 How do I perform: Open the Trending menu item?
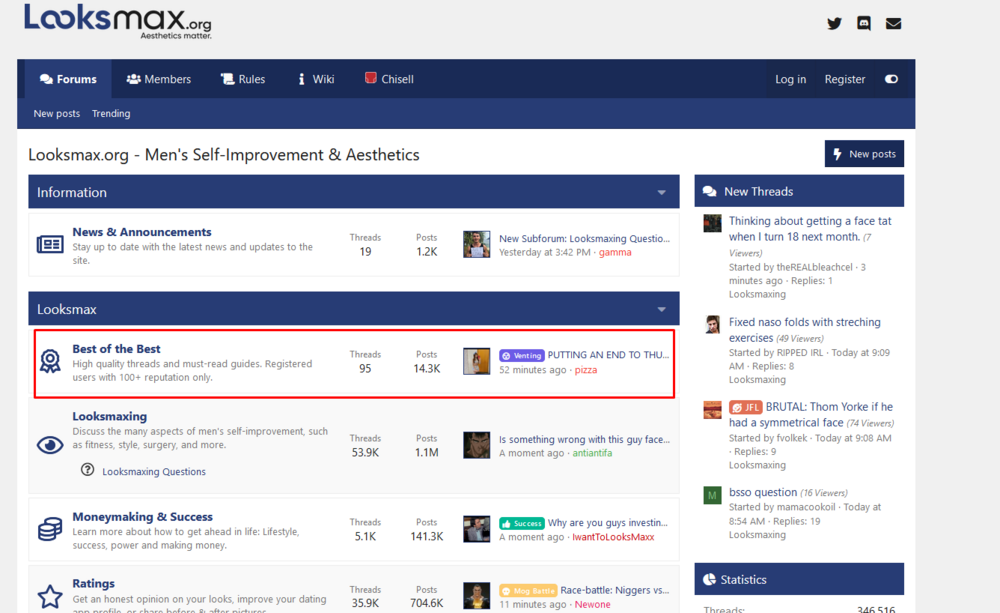pyautogui.click(x=111, y=113)
